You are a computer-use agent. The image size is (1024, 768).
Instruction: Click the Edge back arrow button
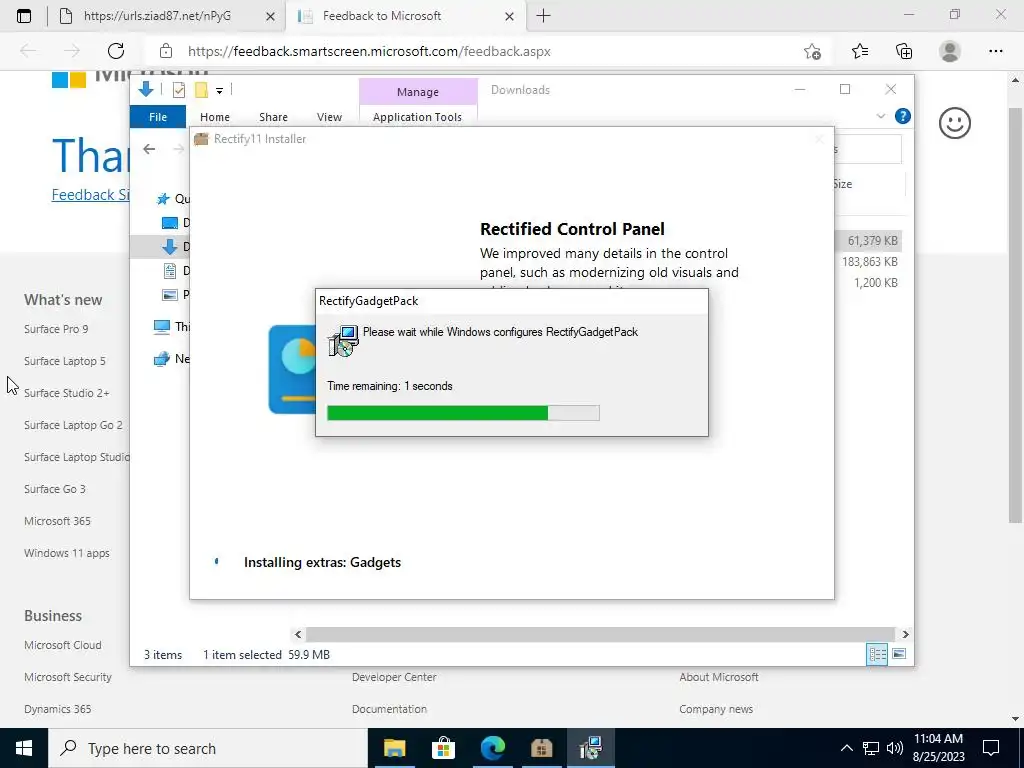28,51
